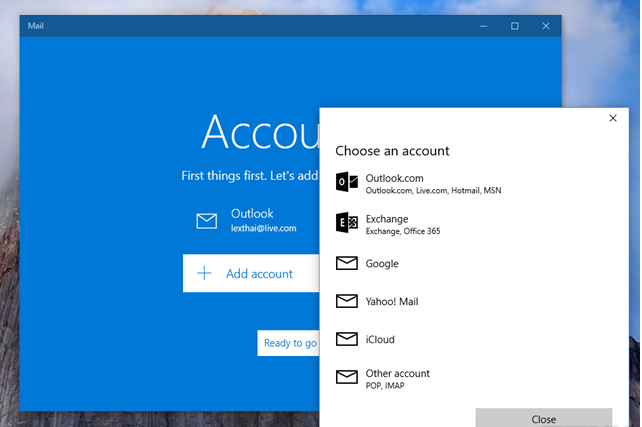
Task: Click the plus icon on Add account
Action: (x=204, y=273)
